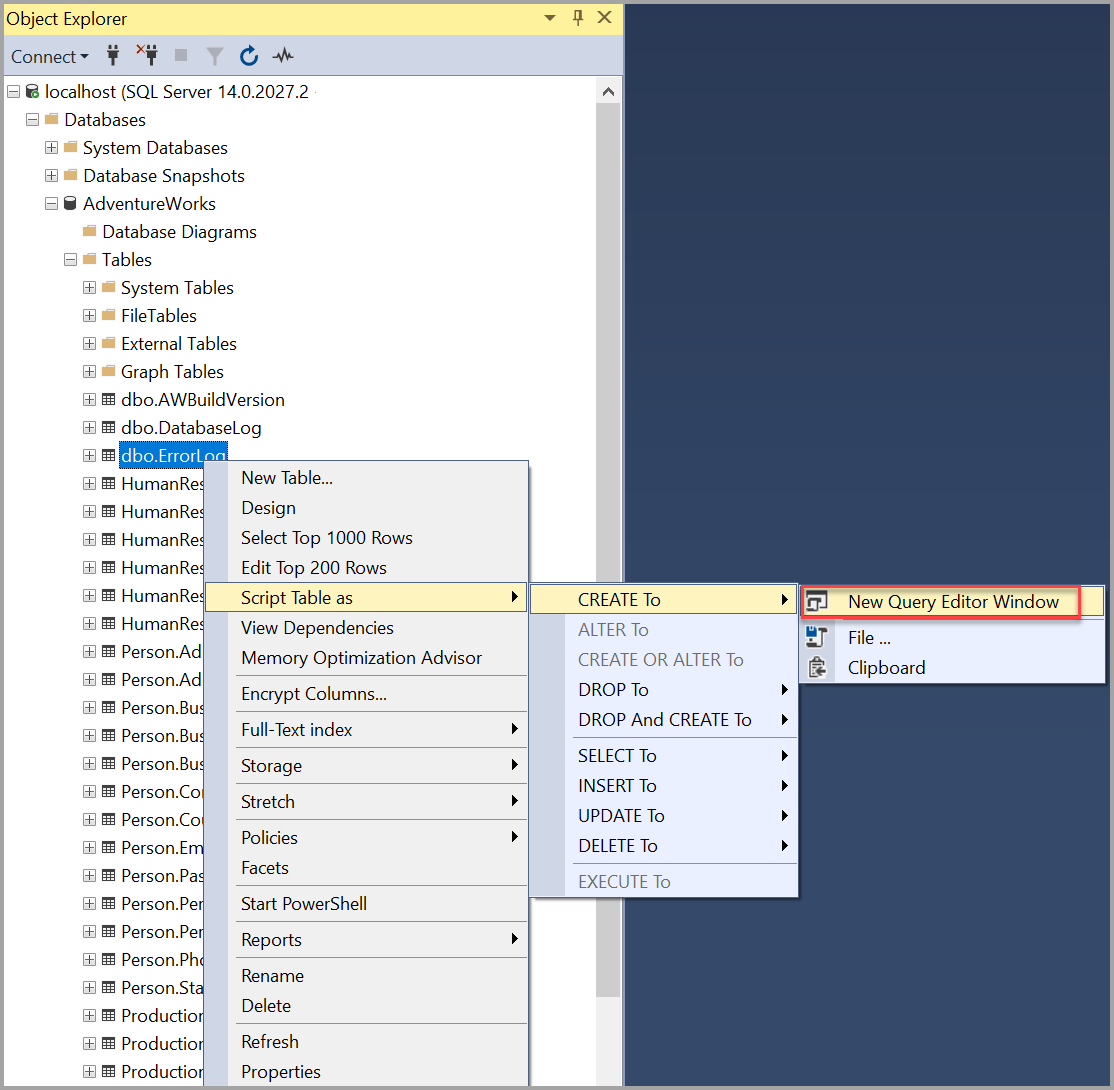Open Activity Monitor from the toolbar

pyautogui.click(x=283, y=56)
